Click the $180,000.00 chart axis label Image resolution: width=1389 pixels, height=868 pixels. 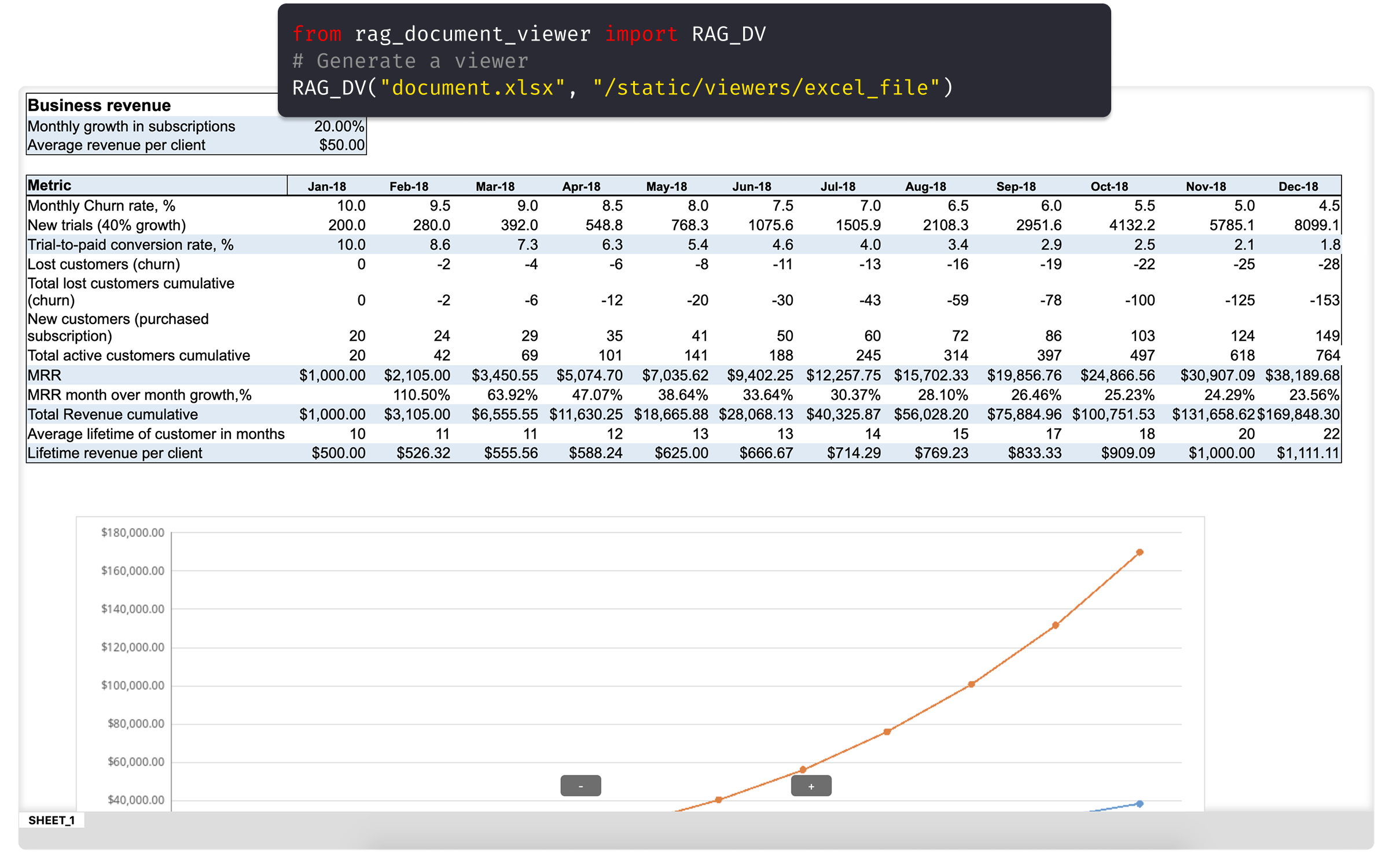coord(133,532)
